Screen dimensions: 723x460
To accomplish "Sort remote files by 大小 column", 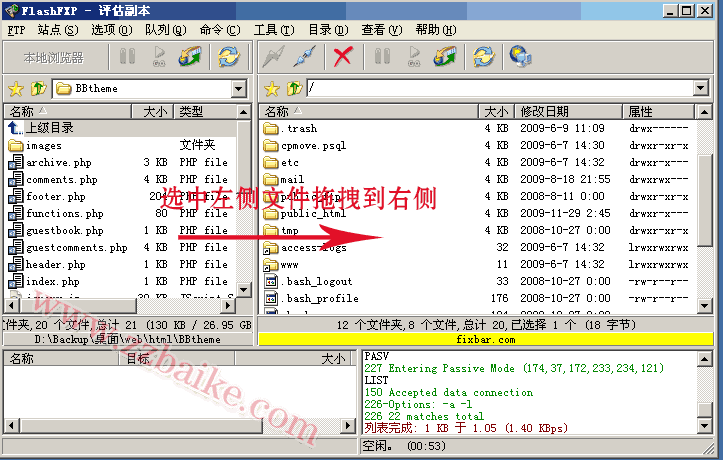I will pos(497,111).
